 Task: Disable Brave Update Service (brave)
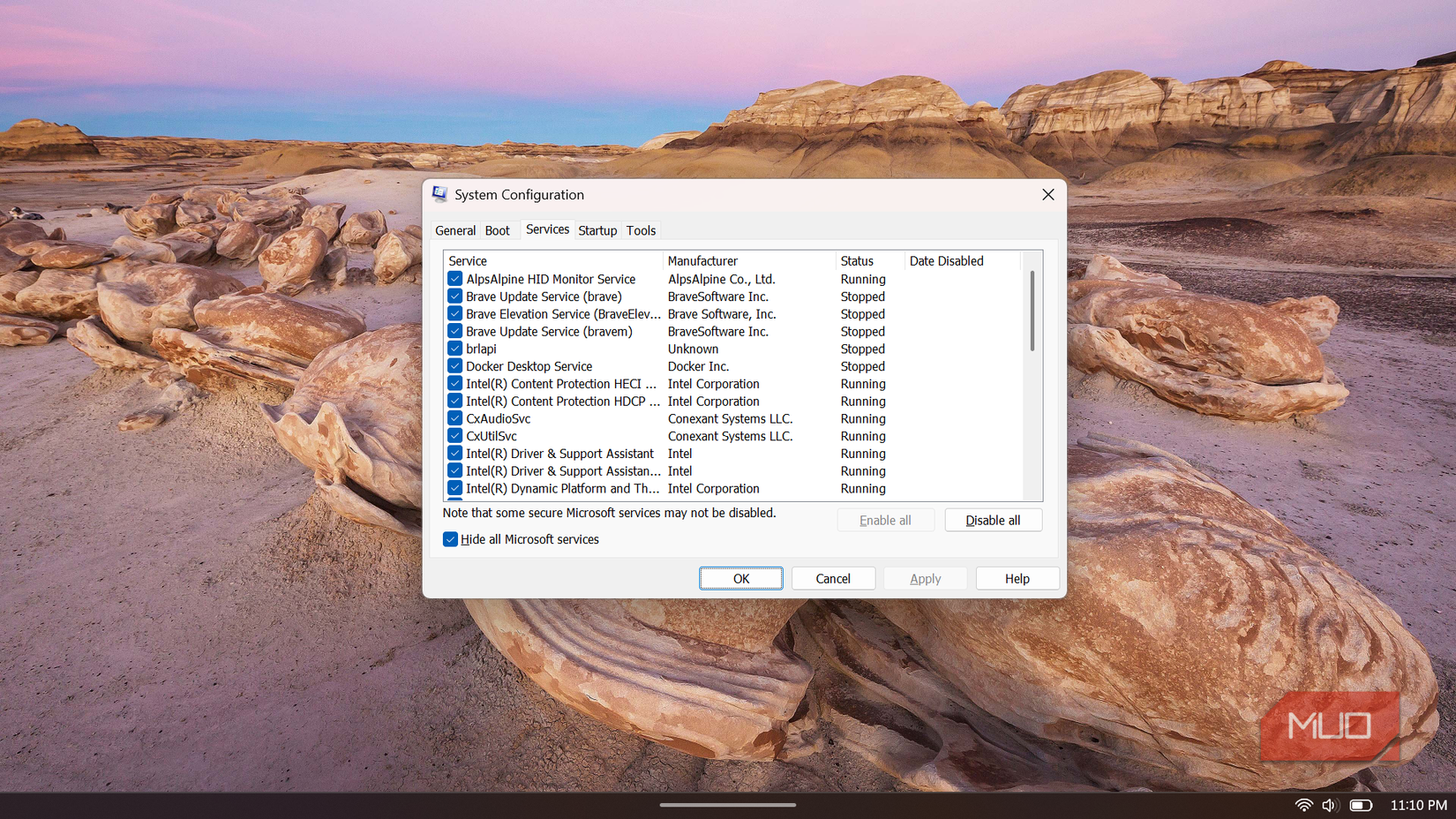454,296
